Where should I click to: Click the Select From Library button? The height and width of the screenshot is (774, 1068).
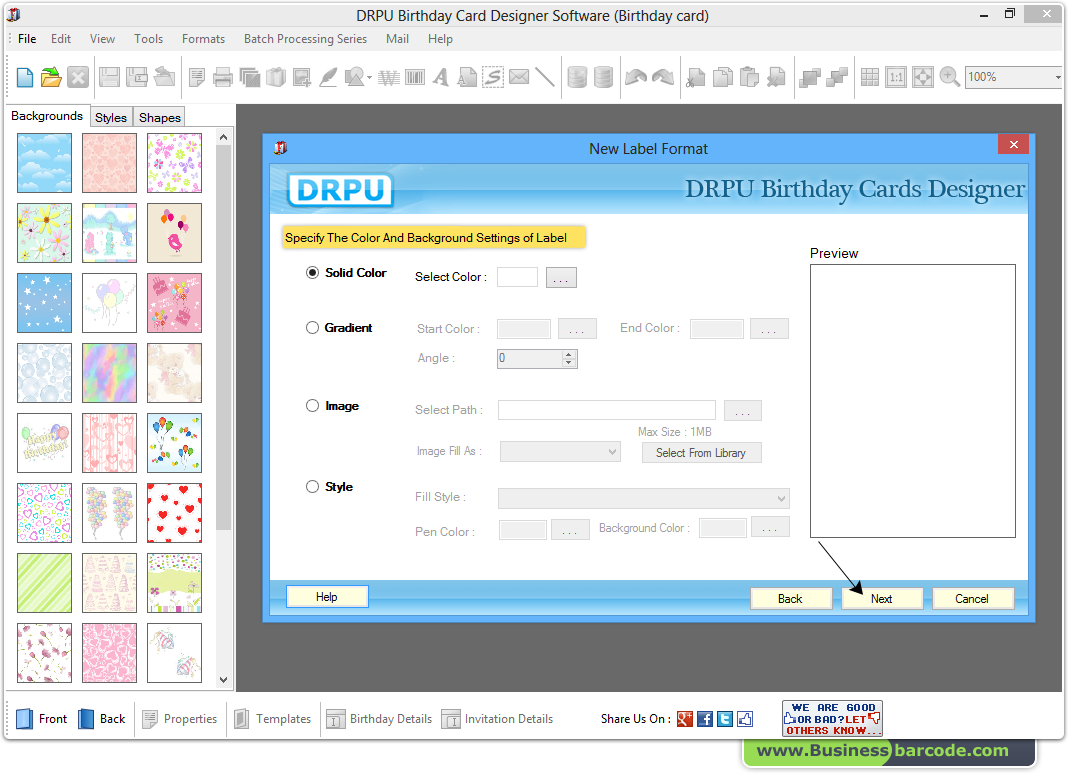[701, 452]
